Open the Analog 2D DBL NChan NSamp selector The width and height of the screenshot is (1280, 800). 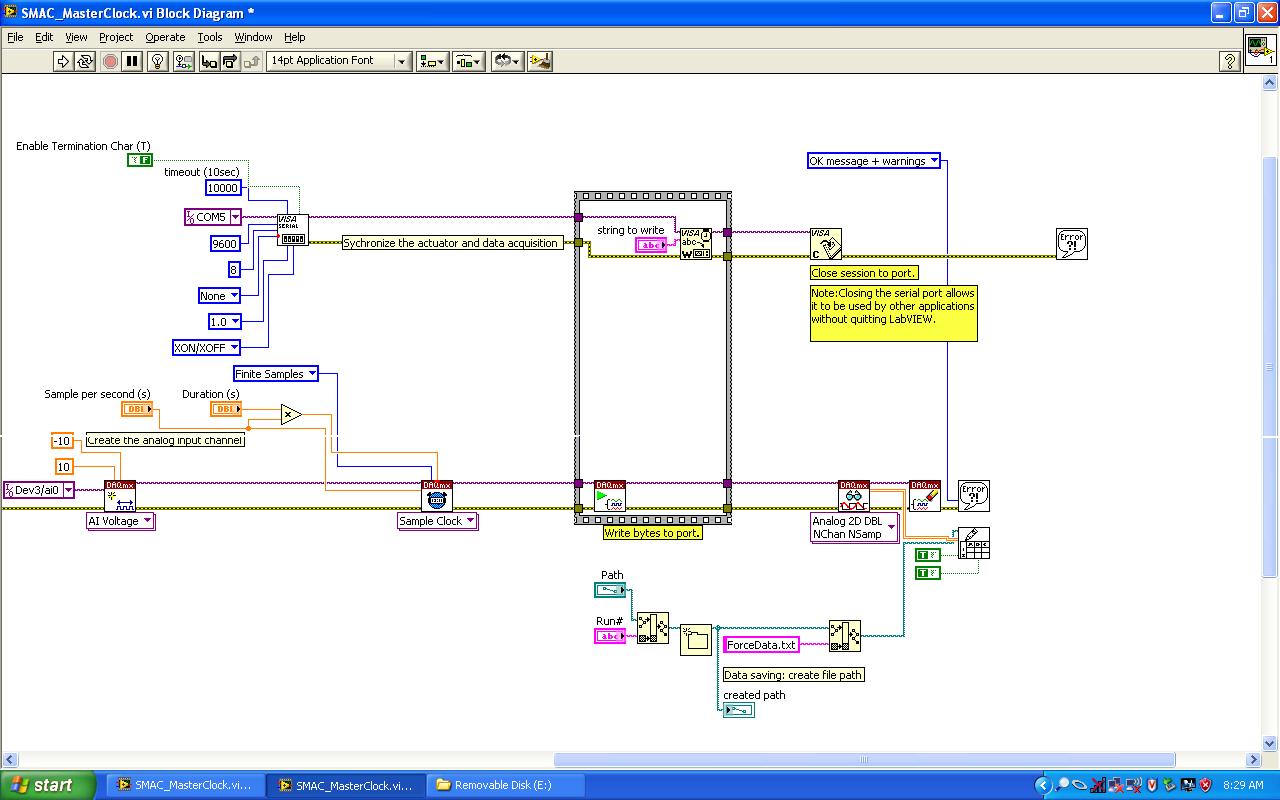tap(854, 528)
